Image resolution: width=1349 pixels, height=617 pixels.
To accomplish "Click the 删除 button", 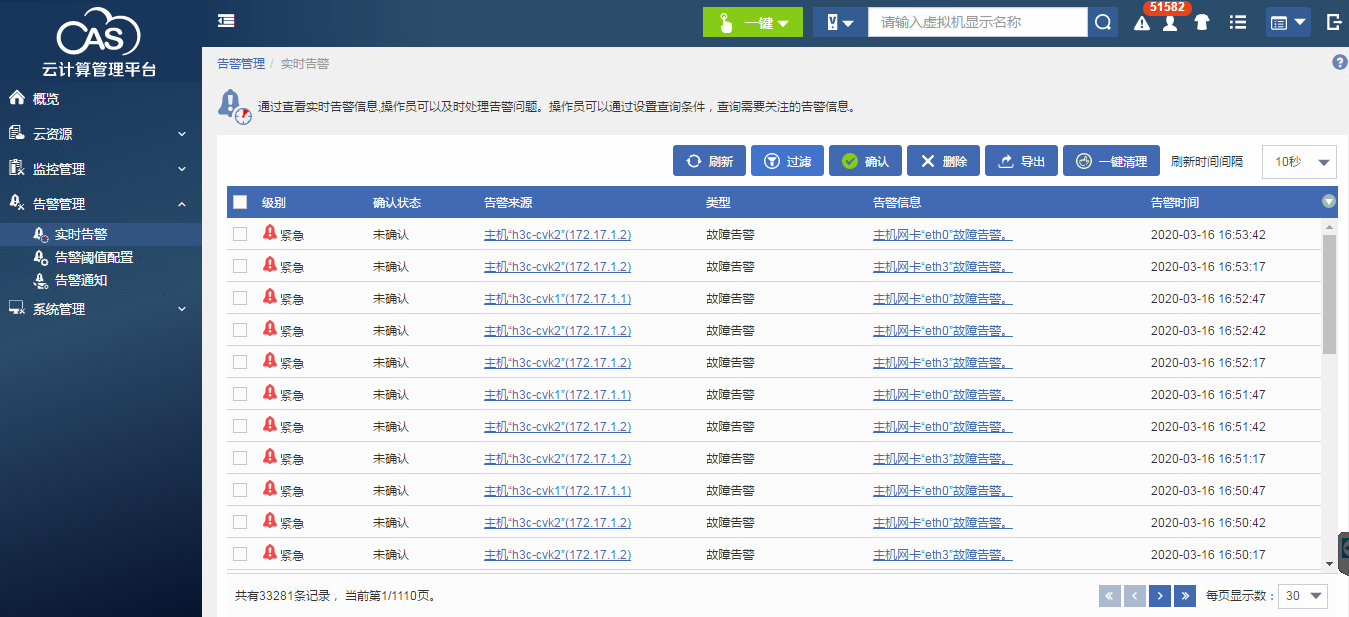I will coord(943,161).
